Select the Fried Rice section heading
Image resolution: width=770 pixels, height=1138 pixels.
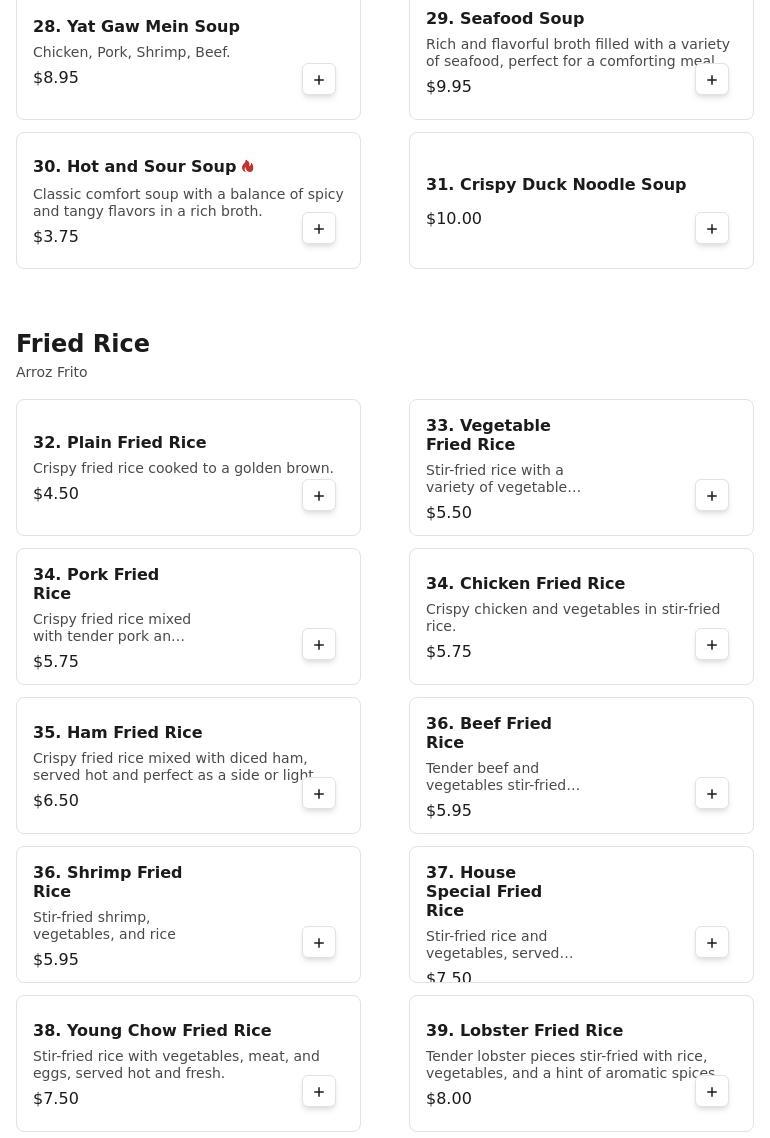(83, 344)
